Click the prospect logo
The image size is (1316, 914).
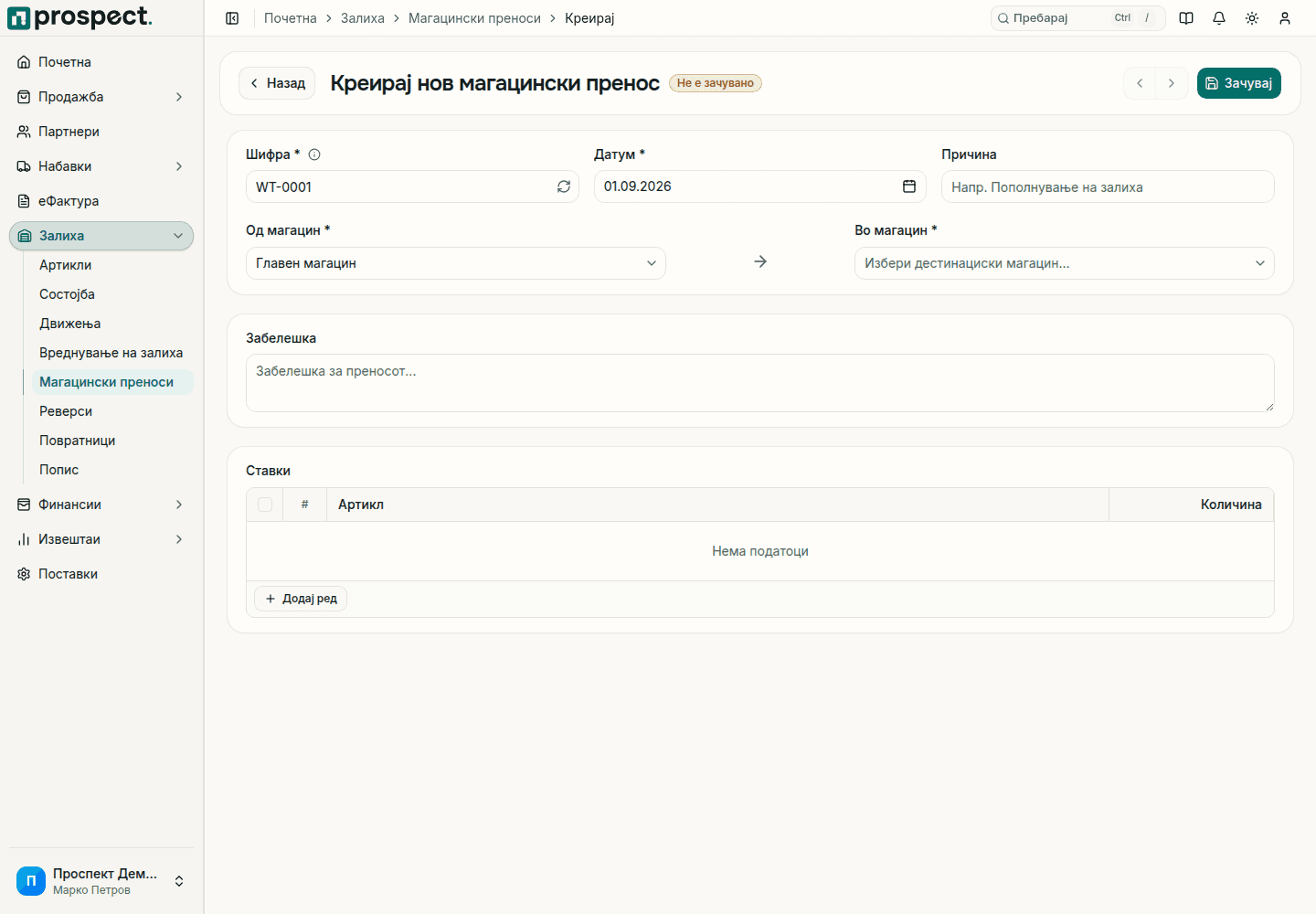[80, 17]
